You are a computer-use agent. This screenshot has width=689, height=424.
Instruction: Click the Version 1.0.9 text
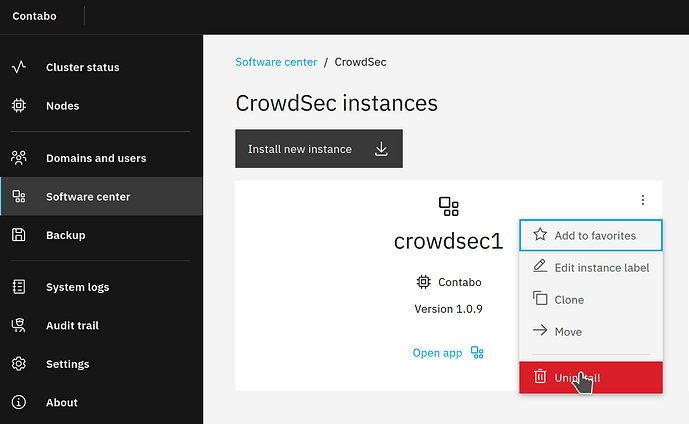[448, 309]
